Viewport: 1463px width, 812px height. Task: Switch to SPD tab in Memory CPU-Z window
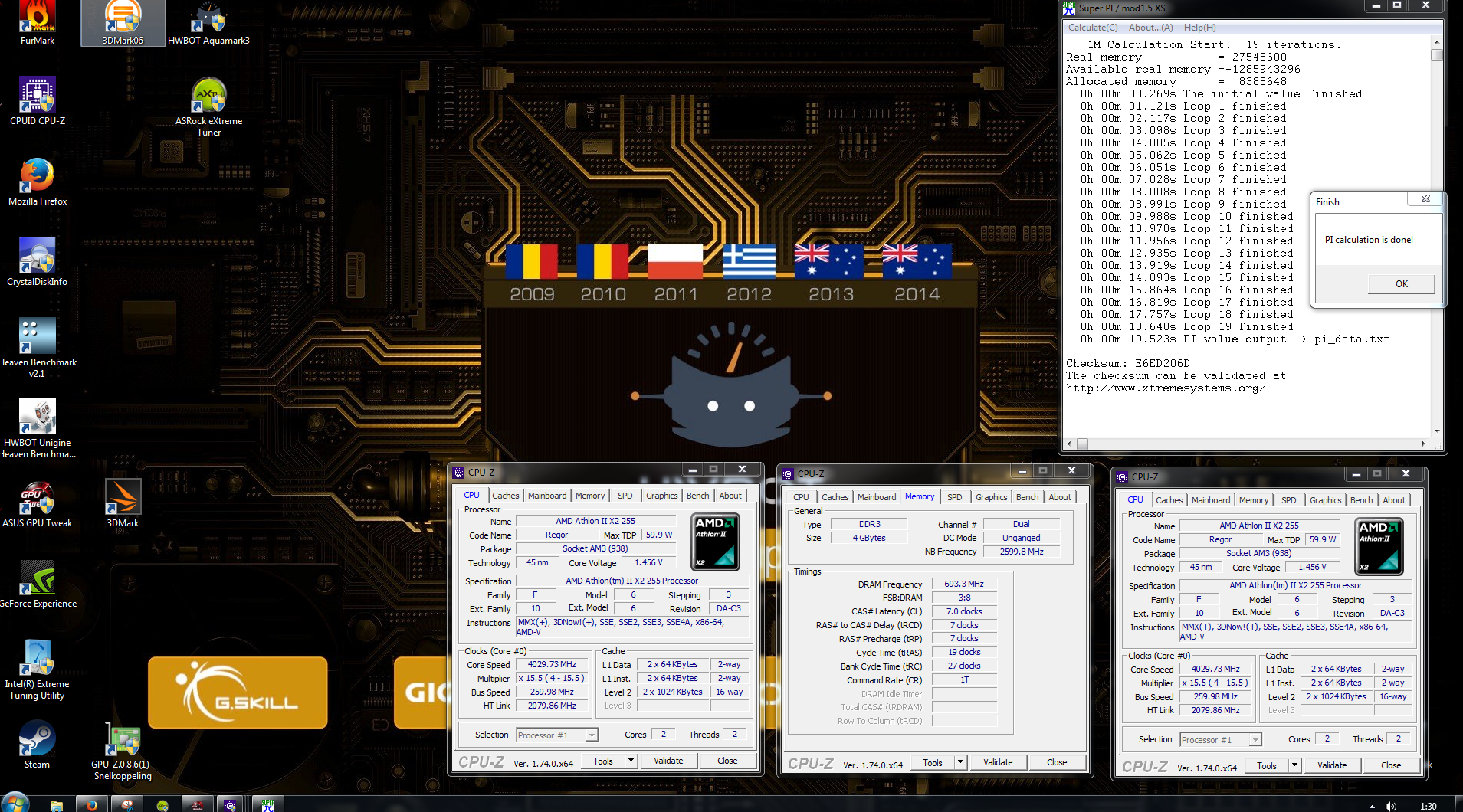[954, 497]
